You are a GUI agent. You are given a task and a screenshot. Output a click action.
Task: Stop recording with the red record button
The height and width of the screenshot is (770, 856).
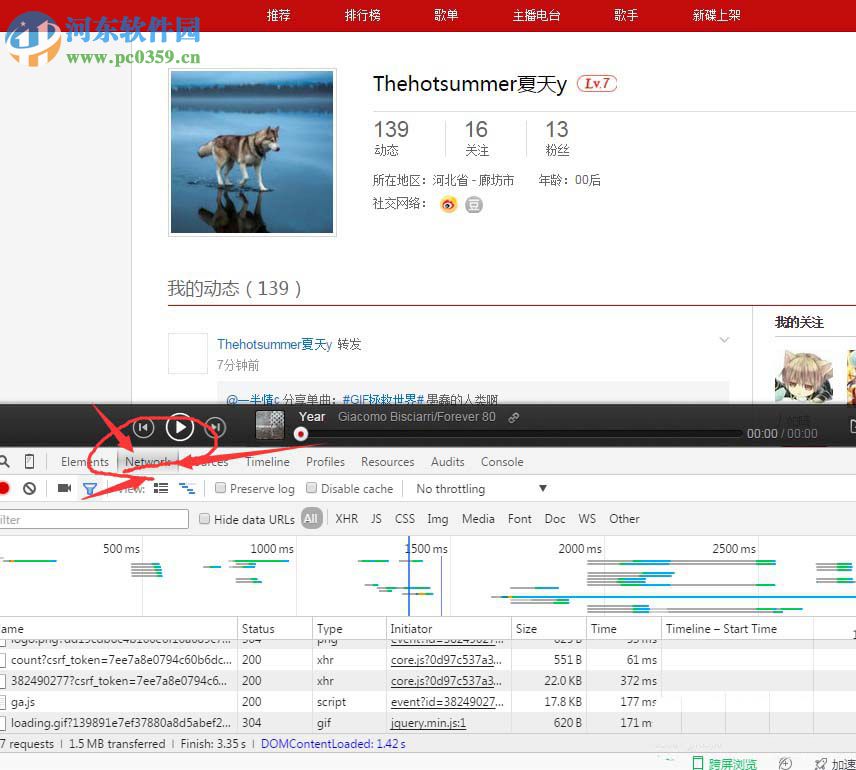[4, 487]
